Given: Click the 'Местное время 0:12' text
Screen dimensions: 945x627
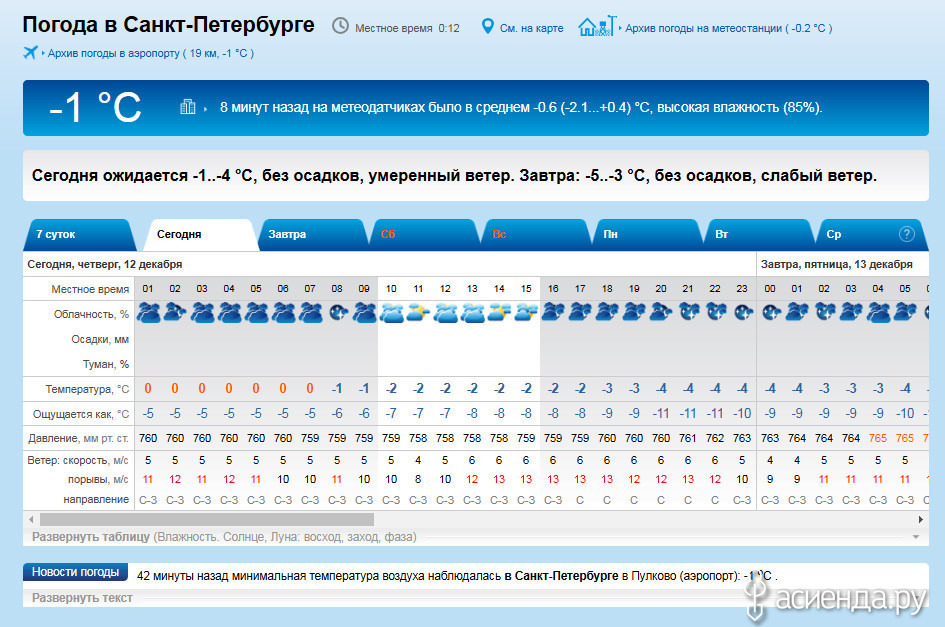Looking at the screenshot, I should point(407,28).
